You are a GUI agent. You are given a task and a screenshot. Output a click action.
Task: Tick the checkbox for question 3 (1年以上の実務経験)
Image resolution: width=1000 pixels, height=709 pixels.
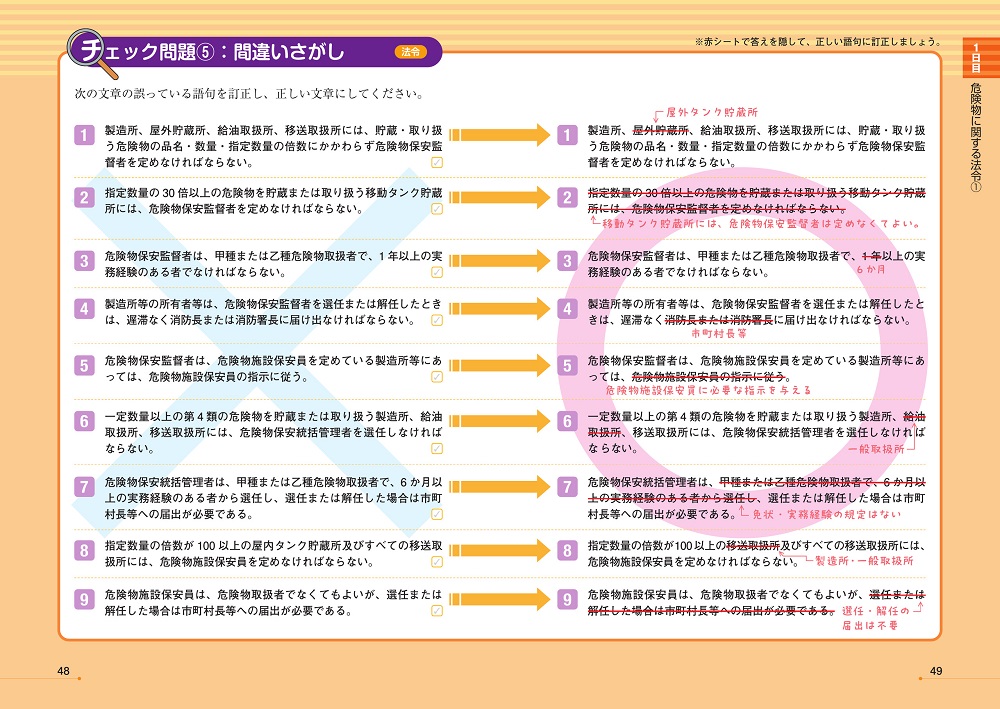[x=437, y=272]
